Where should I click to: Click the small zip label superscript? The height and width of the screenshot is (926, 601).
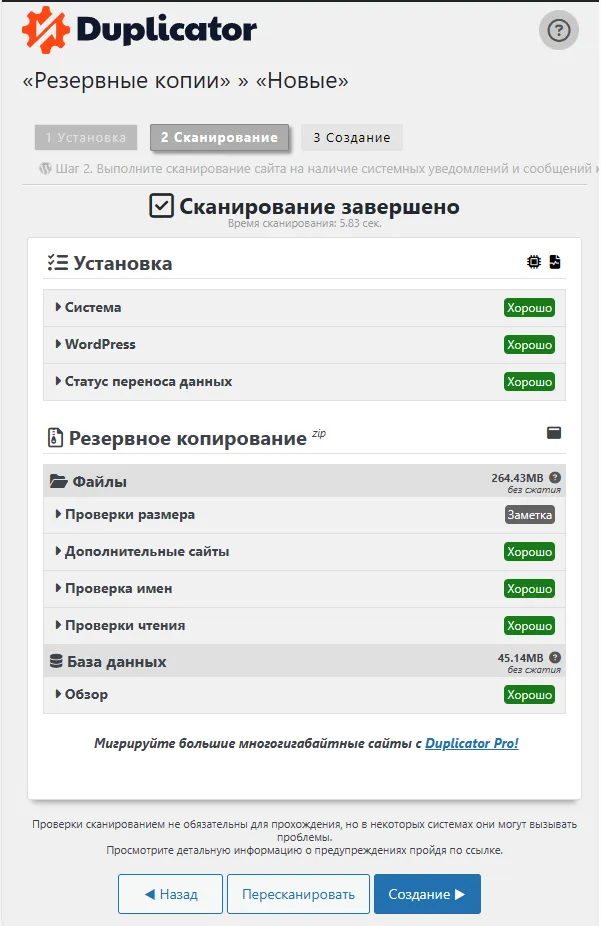[x=319, y=433]
